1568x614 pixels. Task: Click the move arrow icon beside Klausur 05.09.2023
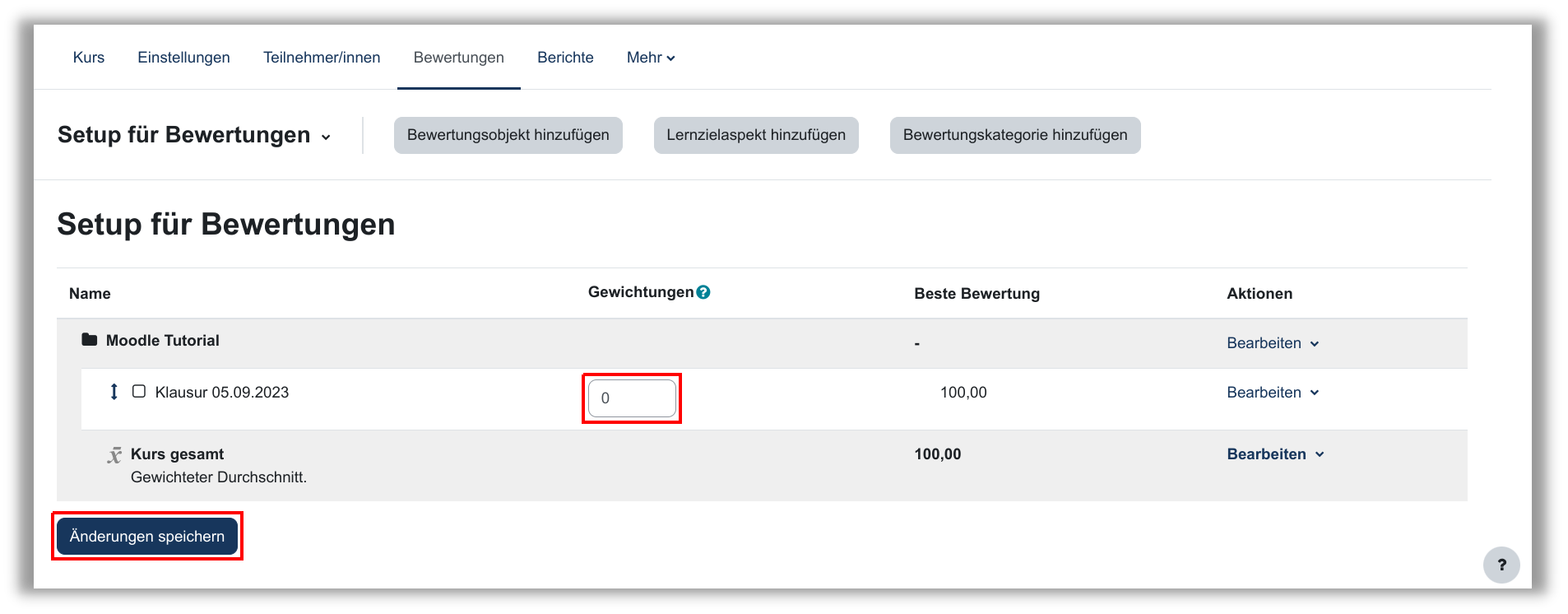114,392
